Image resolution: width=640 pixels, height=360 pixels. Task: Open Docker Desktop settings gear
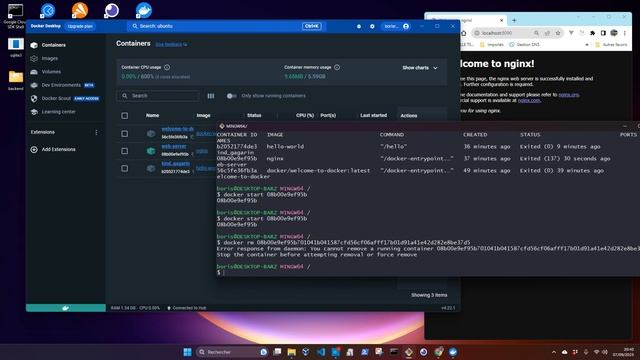coord(372,26)
